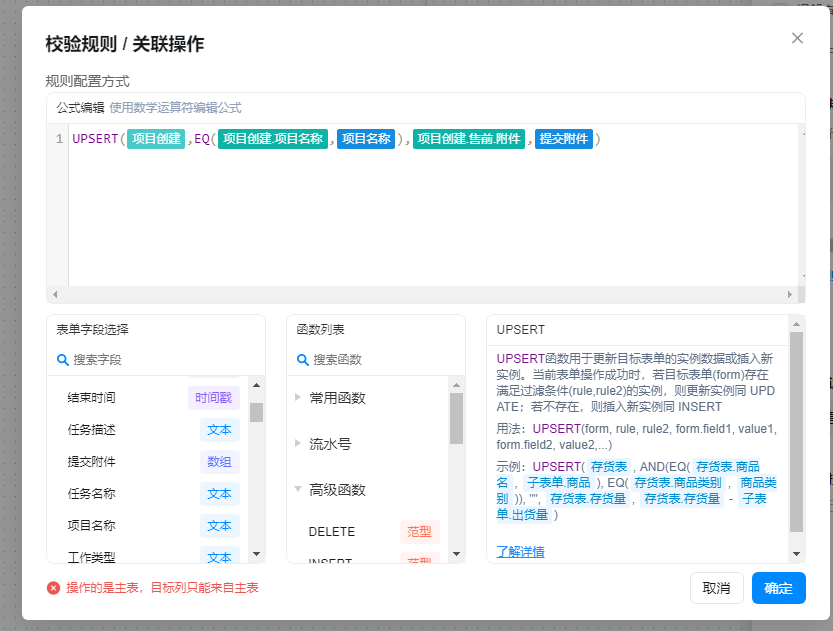Click the UPSERT description scrollbar thumb
The width and height of the screenshot is (833, 631).
(x=796, y=432)
